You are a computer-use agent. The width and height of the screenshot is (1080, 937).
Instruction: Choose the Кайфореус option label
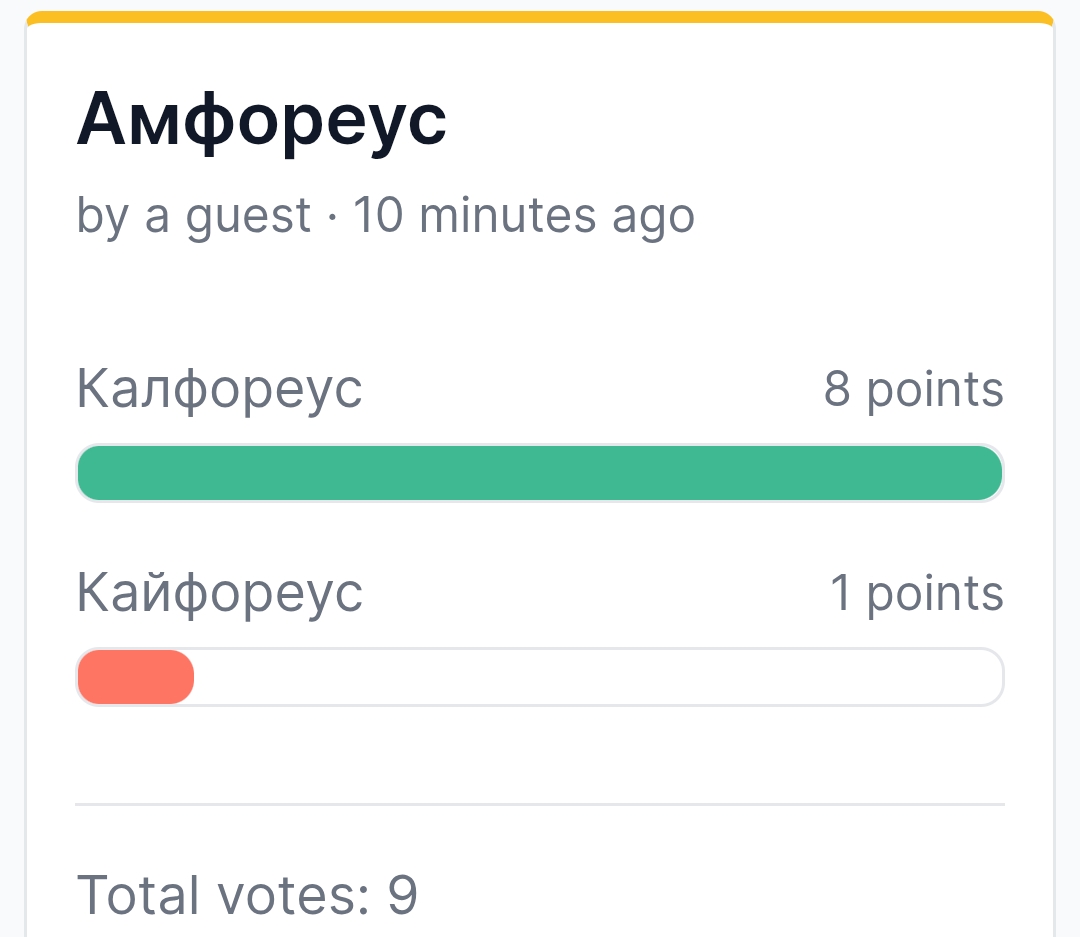pos(219,593)
